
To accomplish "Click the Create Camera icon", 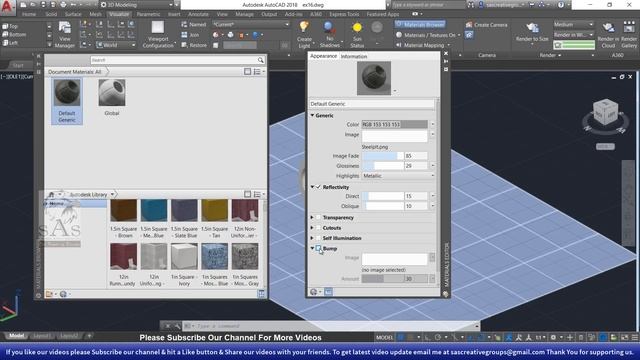I will click(x=469, y=25).
